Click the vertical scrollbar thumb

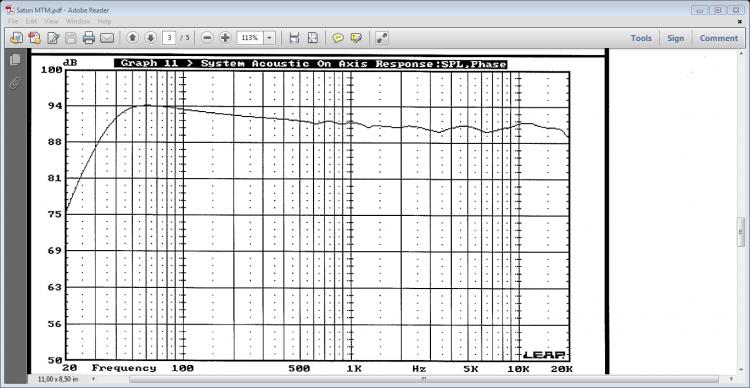coord(740,232)
